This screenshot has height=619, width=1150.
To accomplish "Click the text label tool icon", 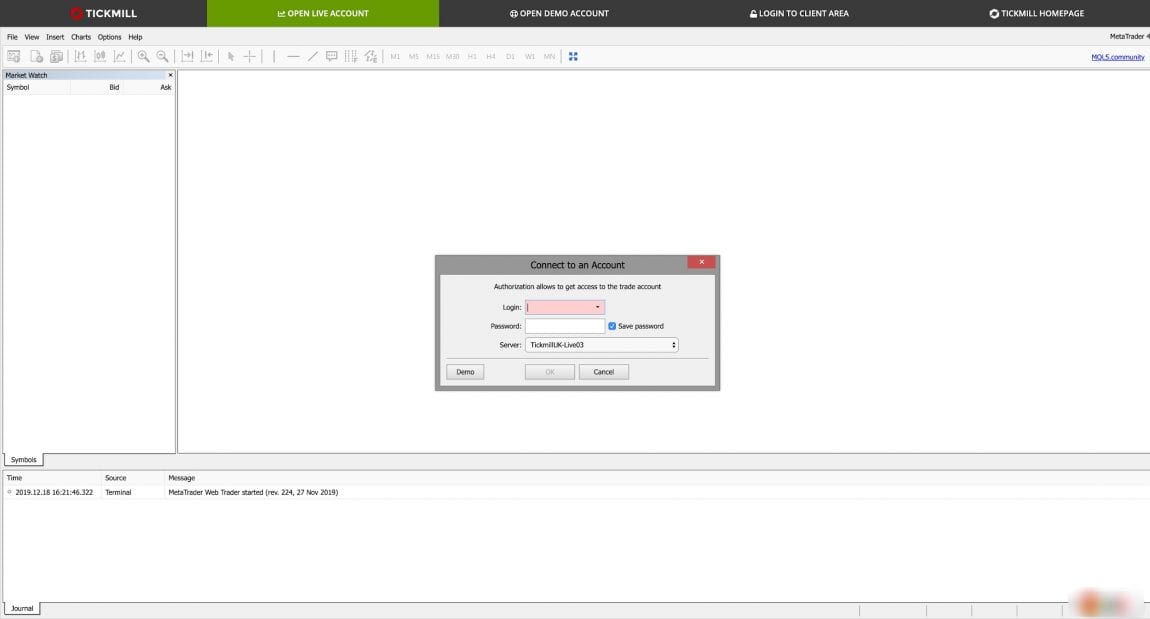I will pos(332,57).
